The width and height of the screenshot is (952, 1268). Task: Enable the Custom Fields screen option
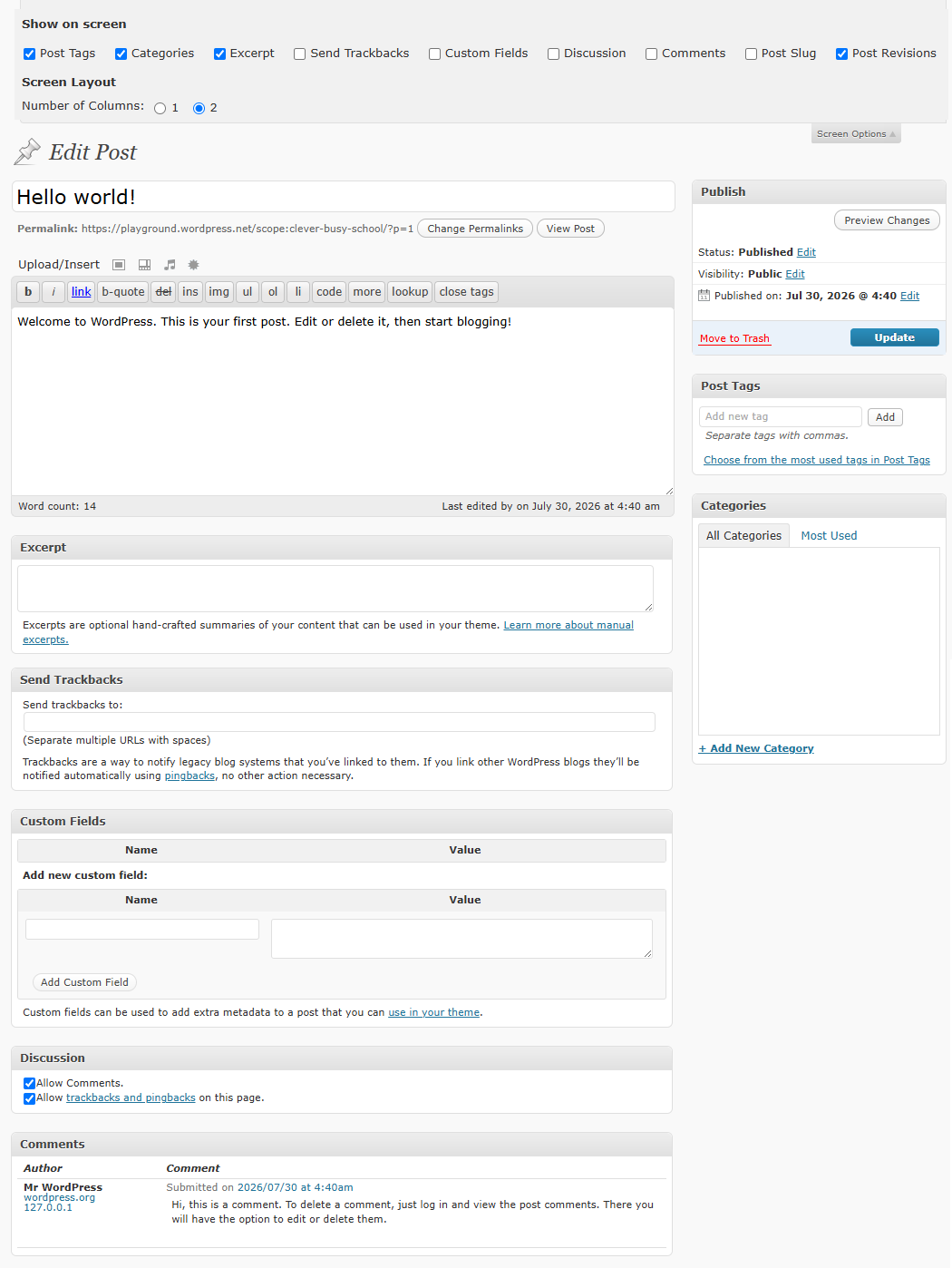[x=435, y=54]
